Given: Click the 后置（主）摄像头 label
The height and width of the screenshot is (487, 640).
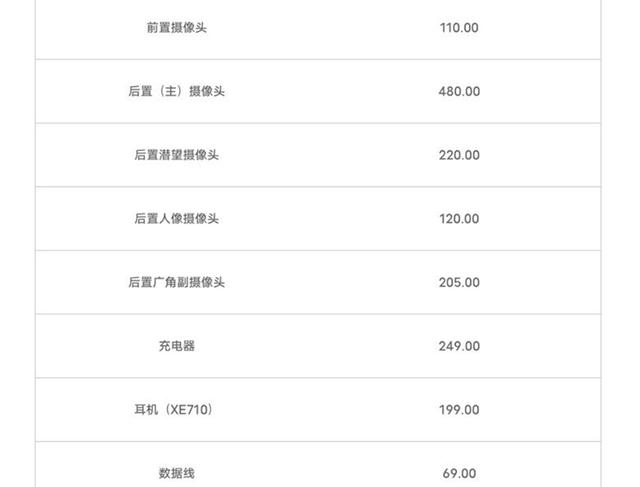Looking at the screenshot, I should click(176, 91).
